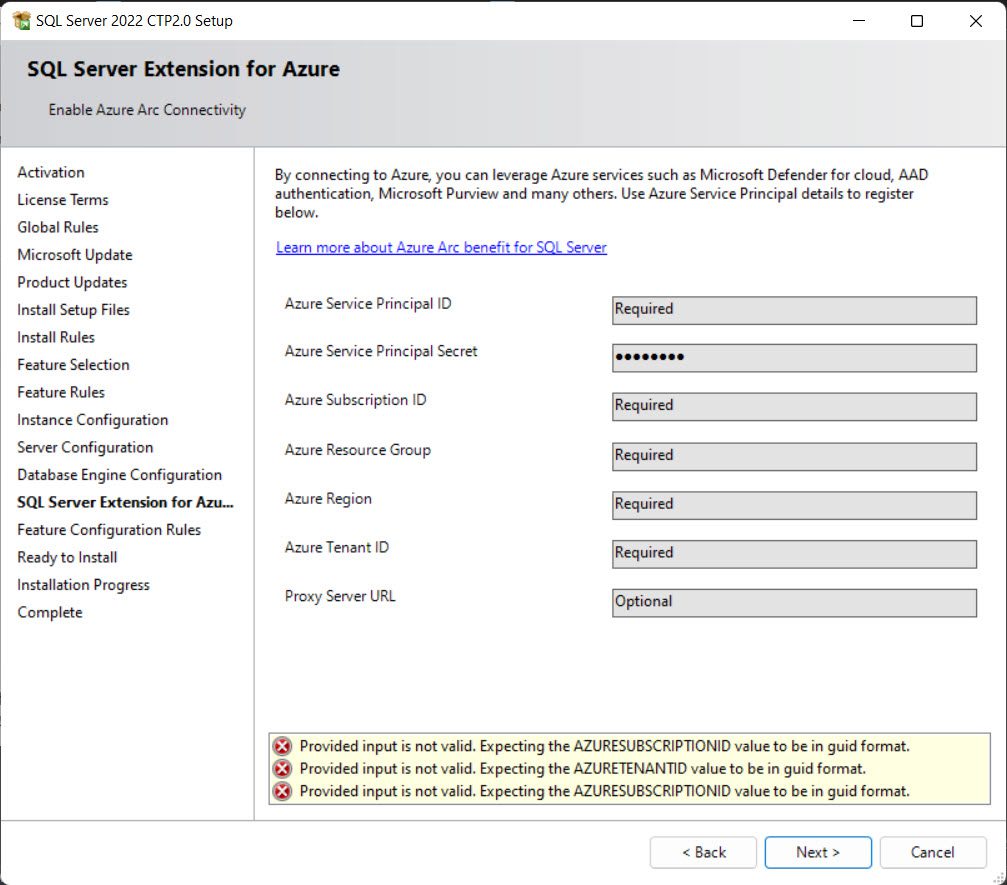1007x885 pixels.
Task: Focus the Azure Service Principal ID field
Action: click(794, 310)
